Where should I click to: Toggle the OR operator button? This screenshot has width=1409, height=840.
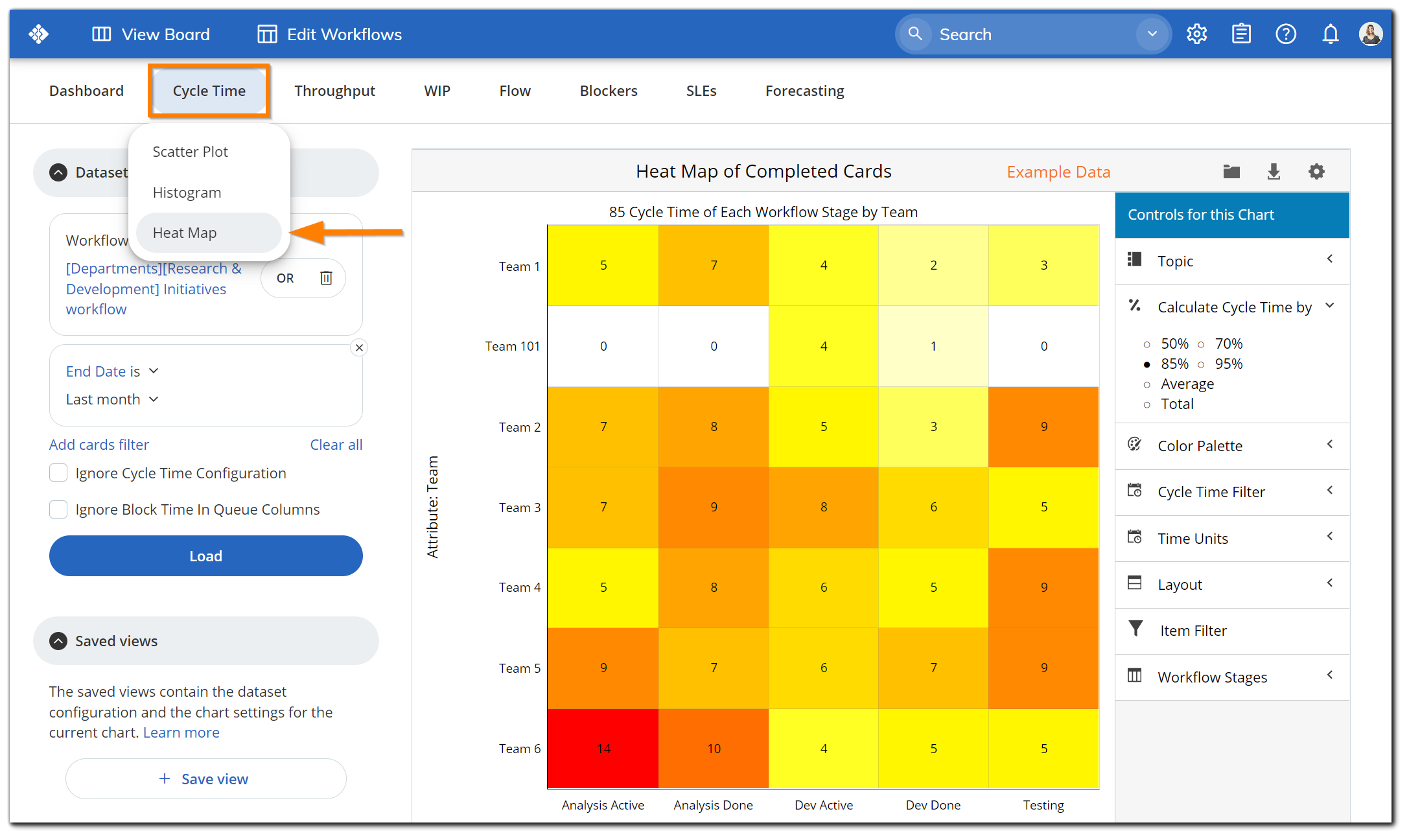tap(285, 279)
